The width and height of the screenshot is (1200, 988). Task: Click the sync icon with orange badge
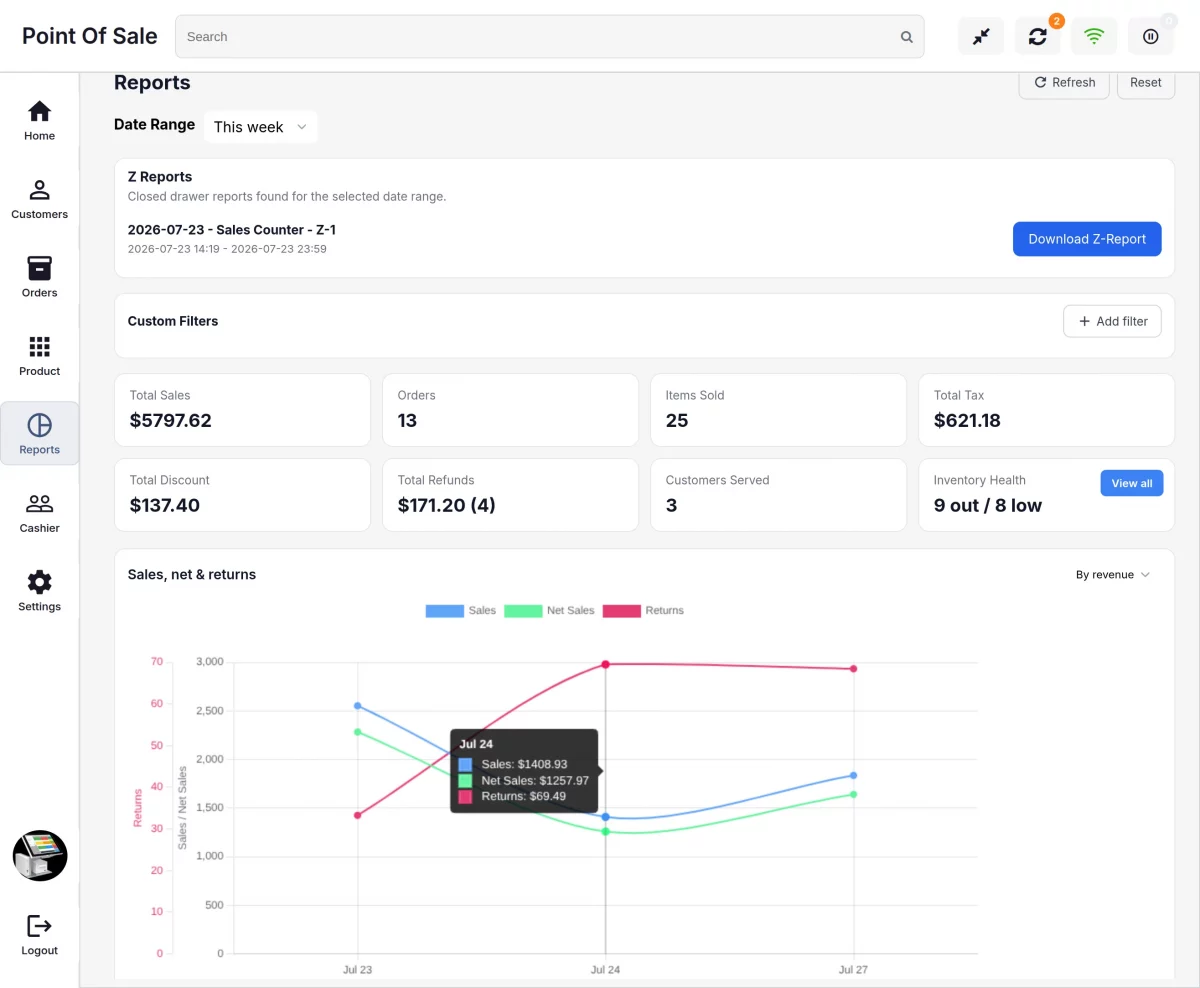[1038, 36]
